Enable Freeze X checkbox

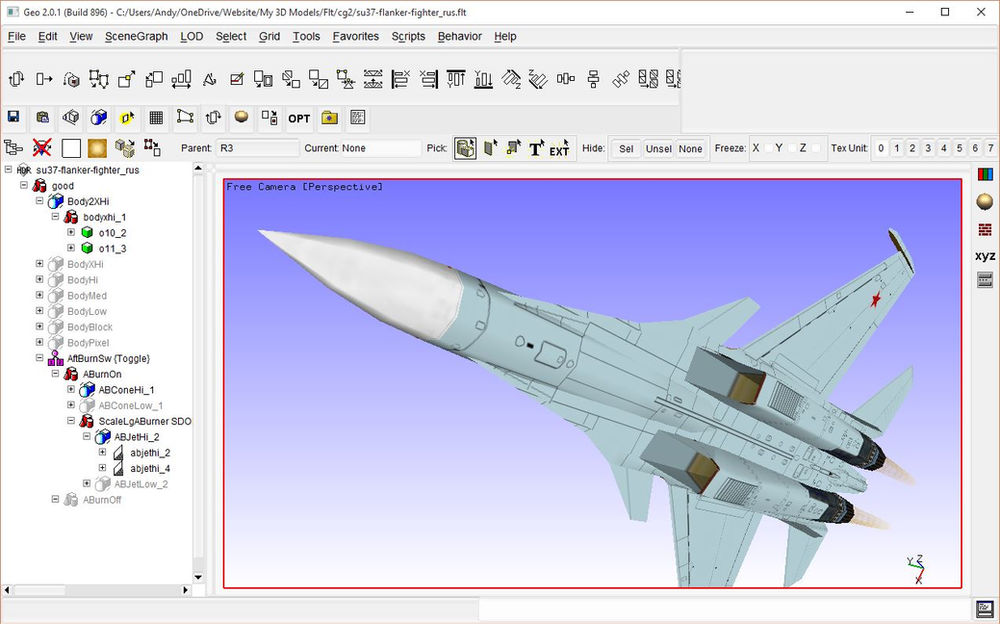[769, 148]
